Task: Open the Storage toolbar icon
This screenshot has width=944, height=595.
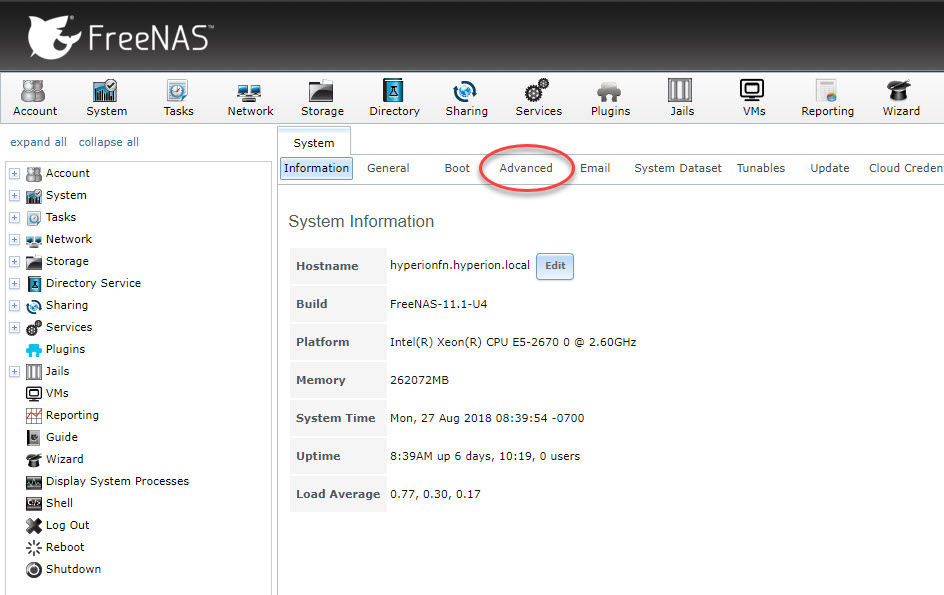Action: [x=322, y=98]
